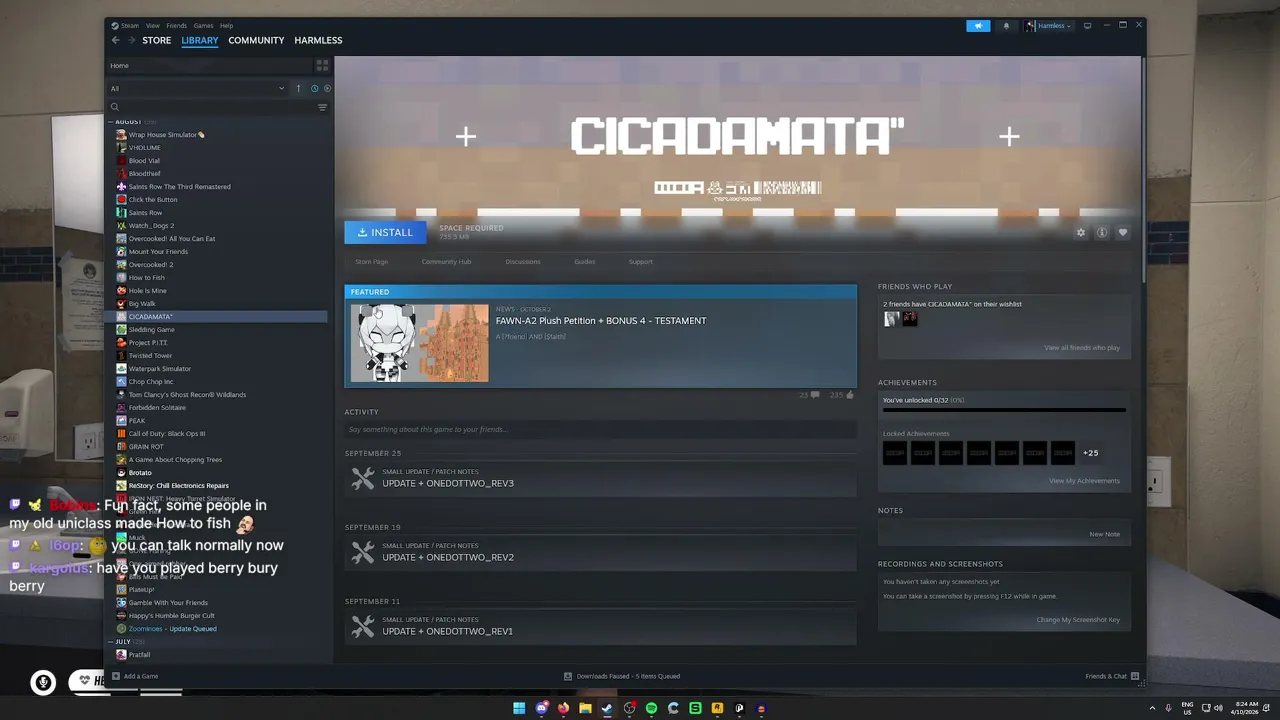Image resolution: width=1280 pixels, height=720 pixels.
Task: Open the View menu
Action: point(152,26)
